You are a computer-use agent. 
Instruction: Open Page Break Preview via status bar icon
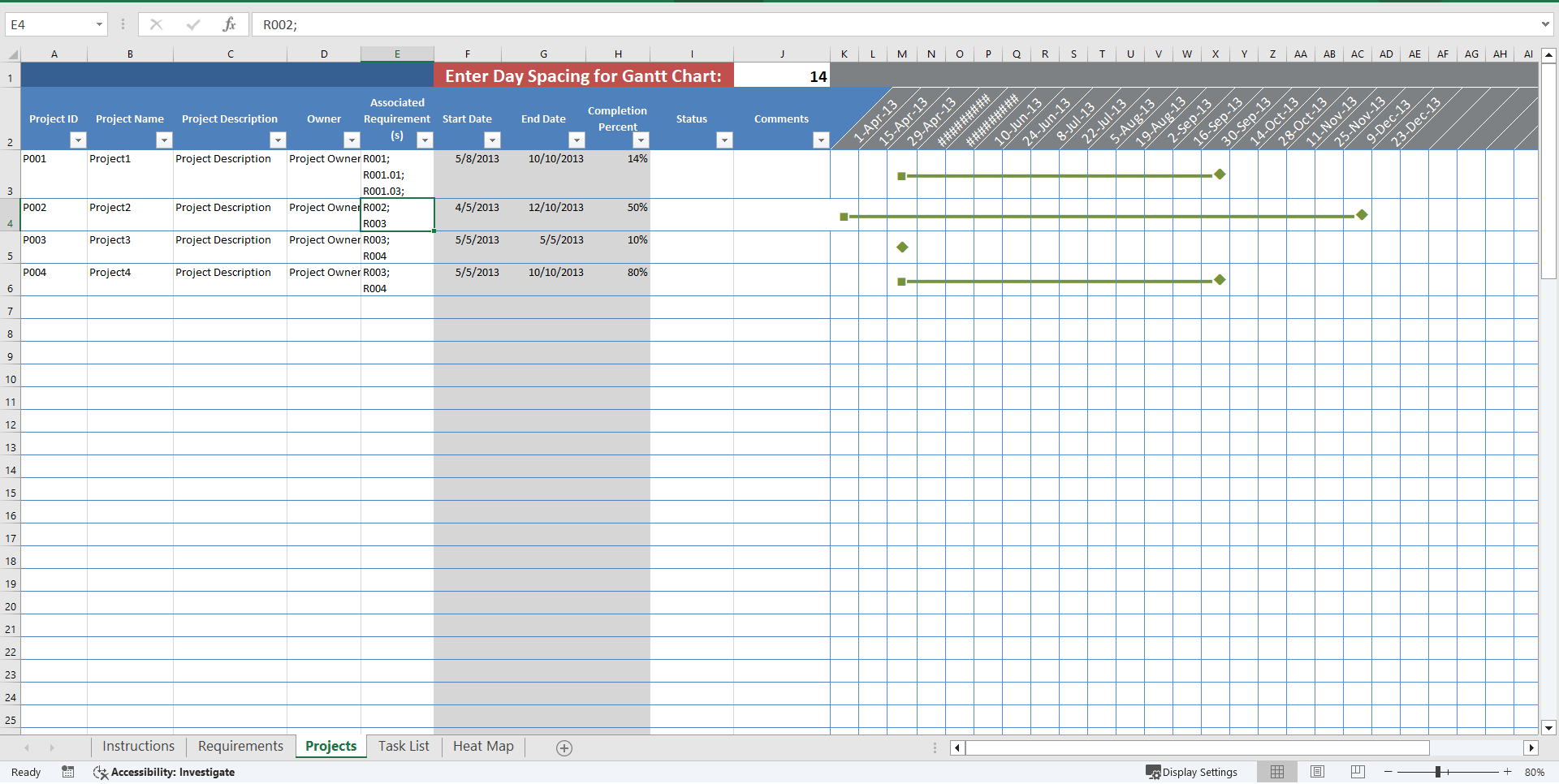pyautogui.click(x=1357, y=772)
